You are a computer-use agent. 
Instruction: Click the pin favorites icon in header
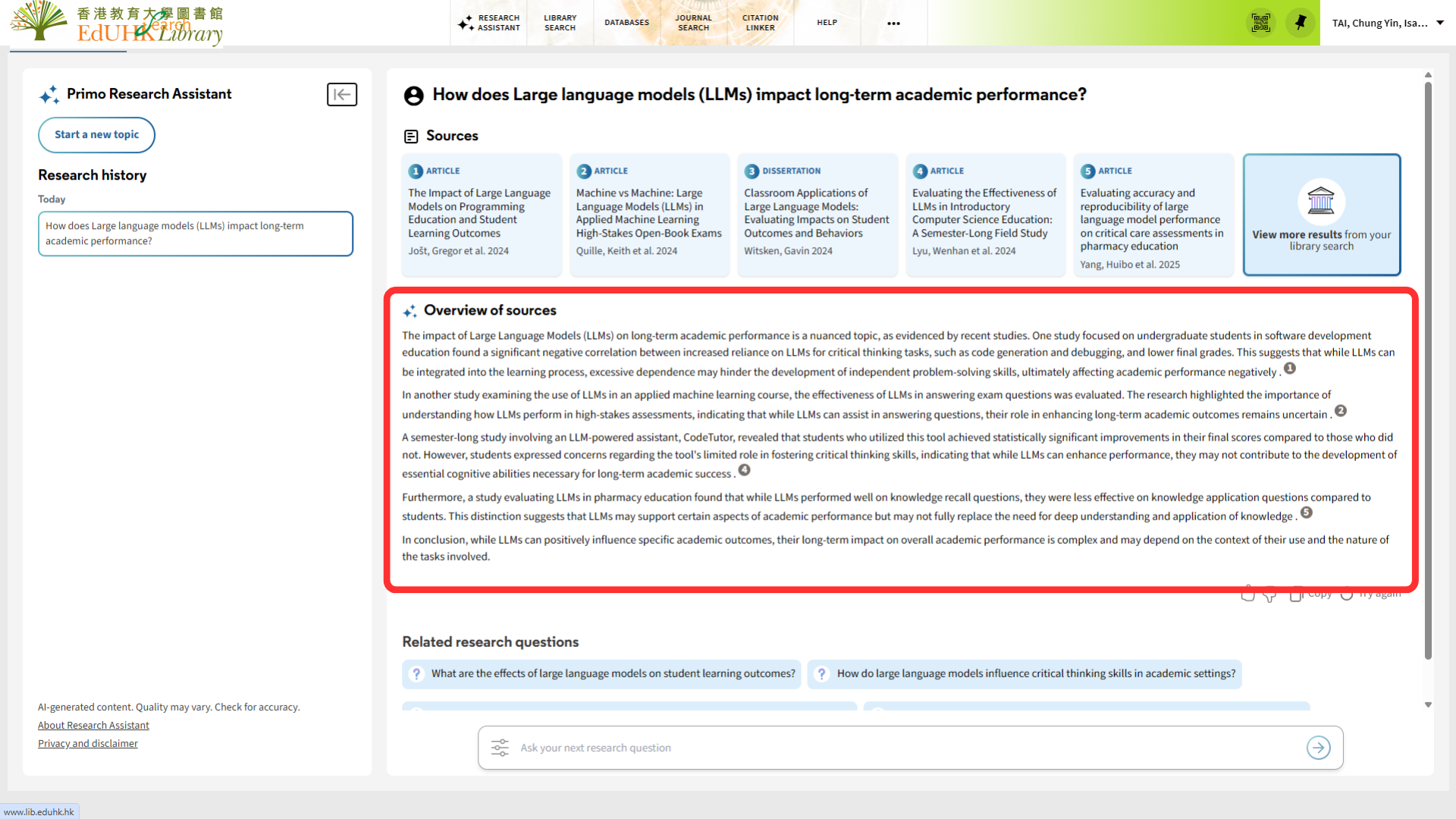1301,23
